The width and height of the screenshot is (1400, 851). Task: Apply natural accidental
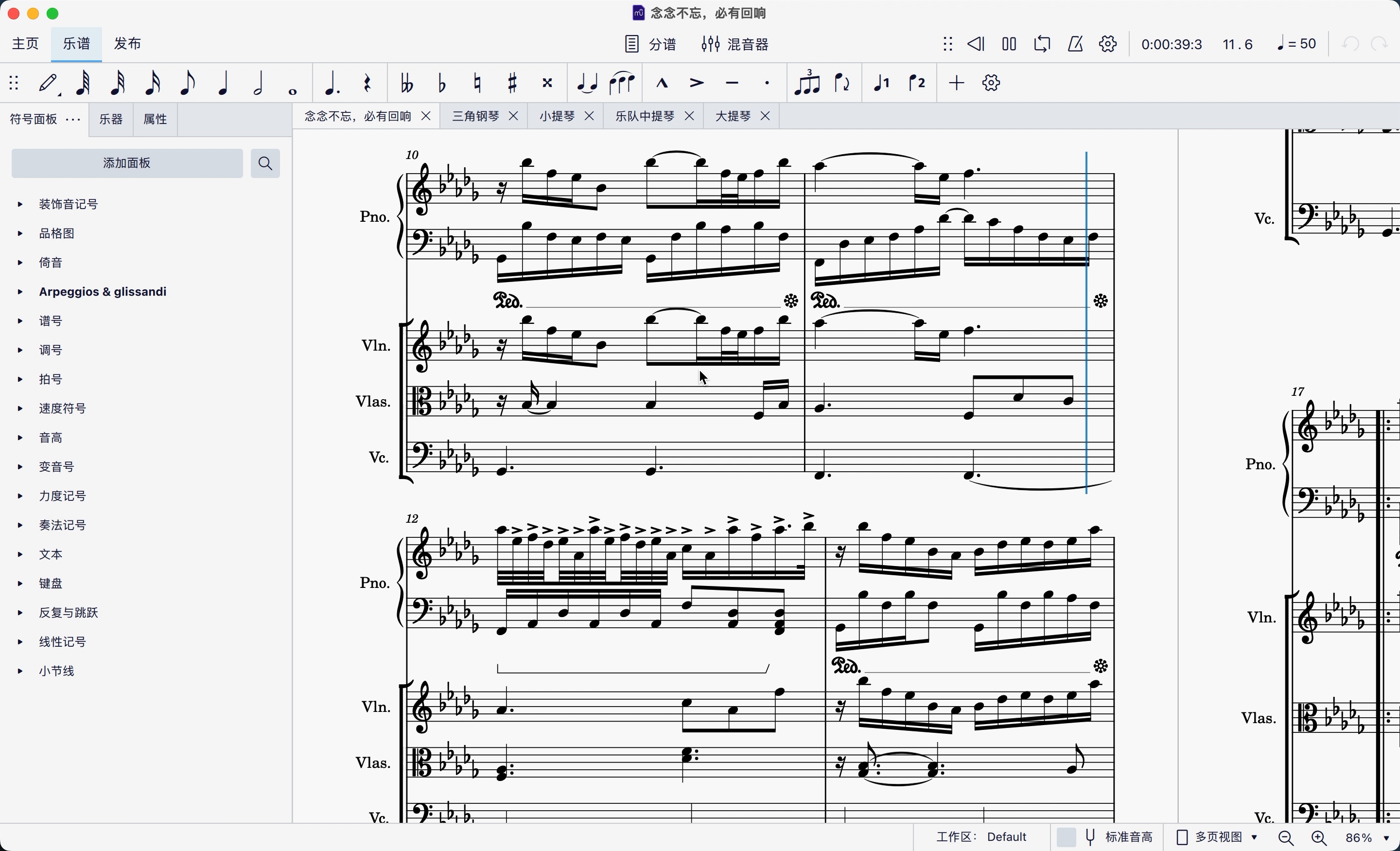click(477, 83)
